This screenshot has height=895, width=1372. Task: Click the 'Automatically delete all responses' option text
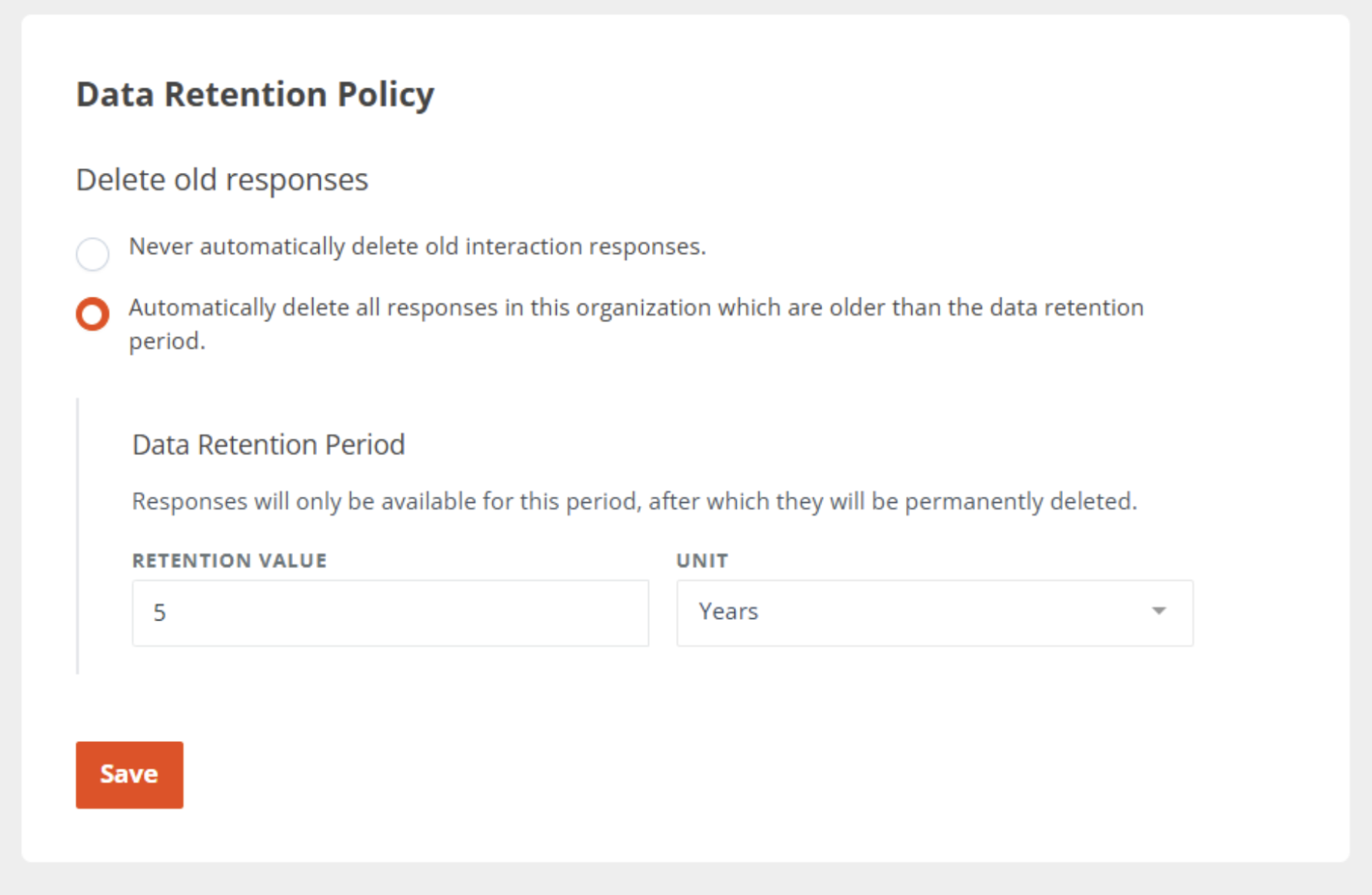(635, 308)
